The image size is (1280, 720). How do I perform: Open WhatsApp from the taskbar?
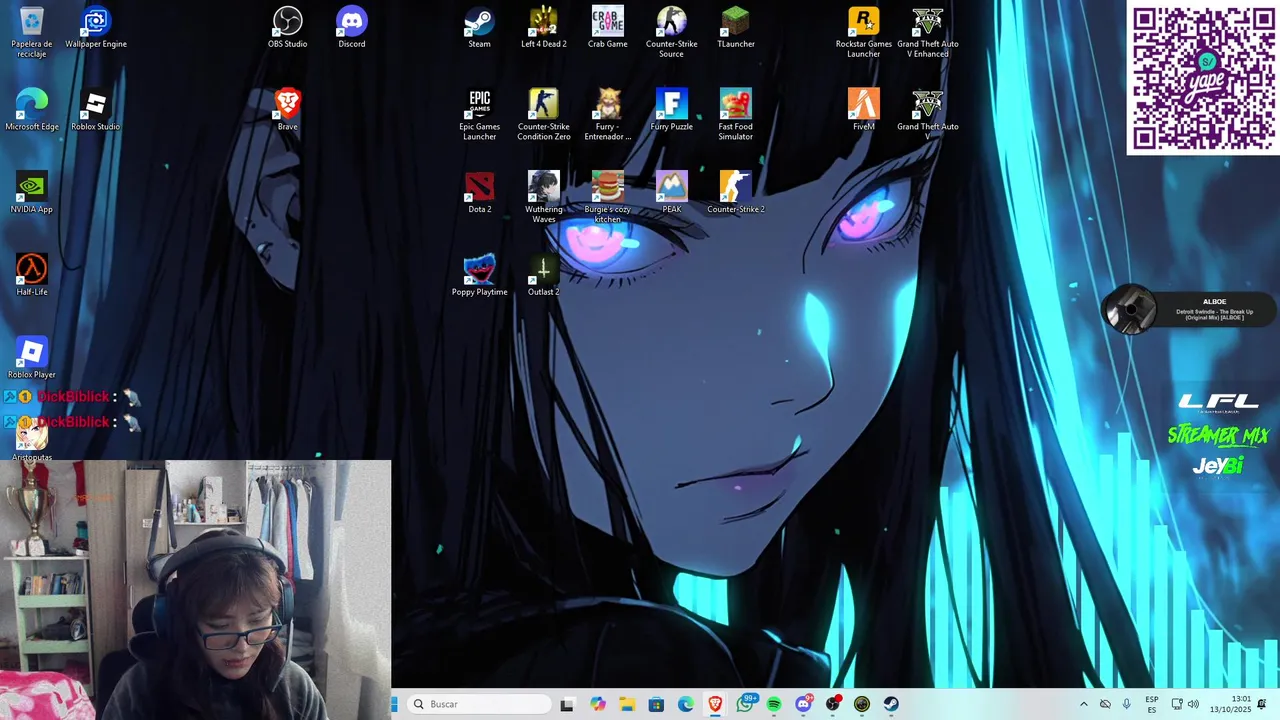tap(745, 704)
